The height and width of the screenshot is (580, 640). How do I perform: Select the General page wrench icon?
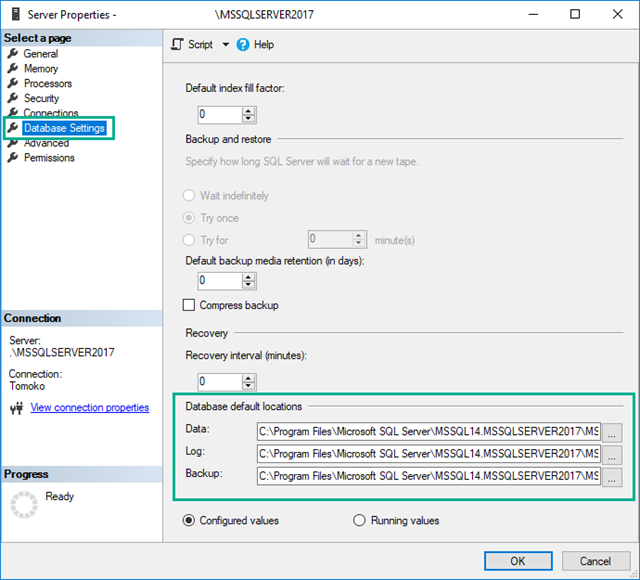(x=13, y=54)
